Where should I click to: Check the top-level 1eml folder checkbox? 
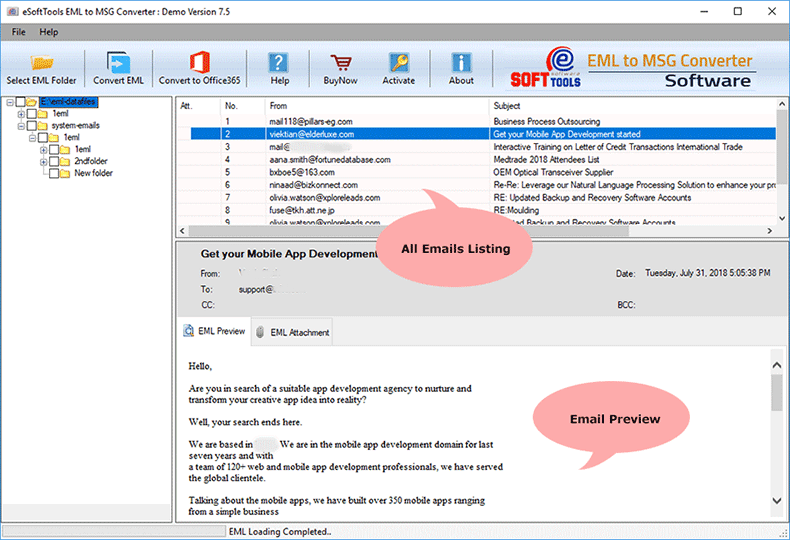[32, 114]
